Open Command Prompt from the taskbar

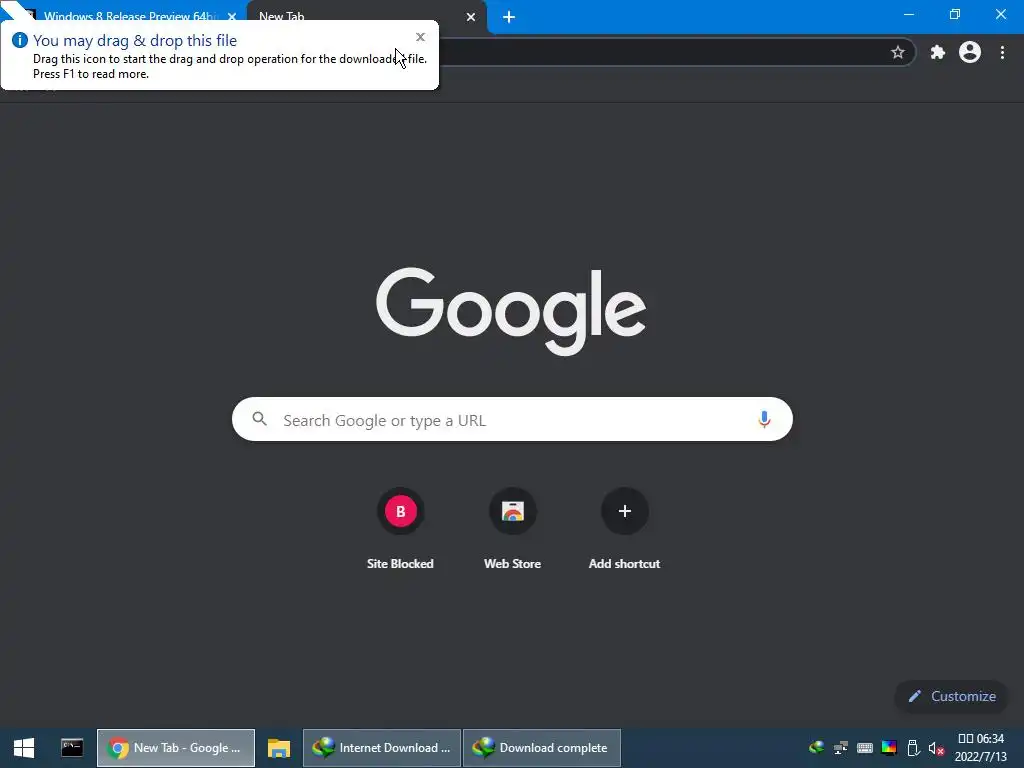[72, 748]
